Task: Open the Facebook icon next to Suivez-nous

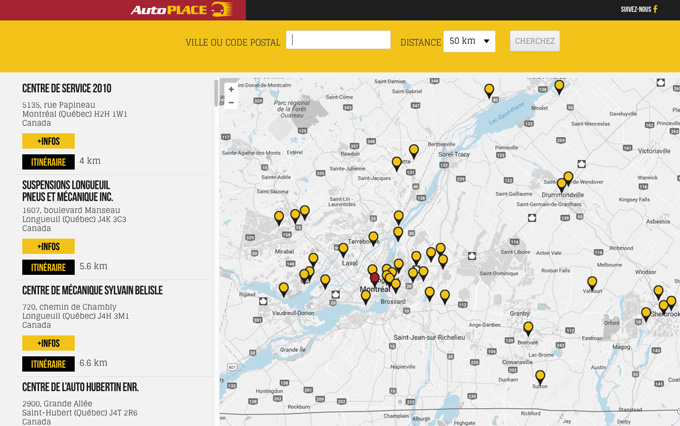Action: [655, 9]
